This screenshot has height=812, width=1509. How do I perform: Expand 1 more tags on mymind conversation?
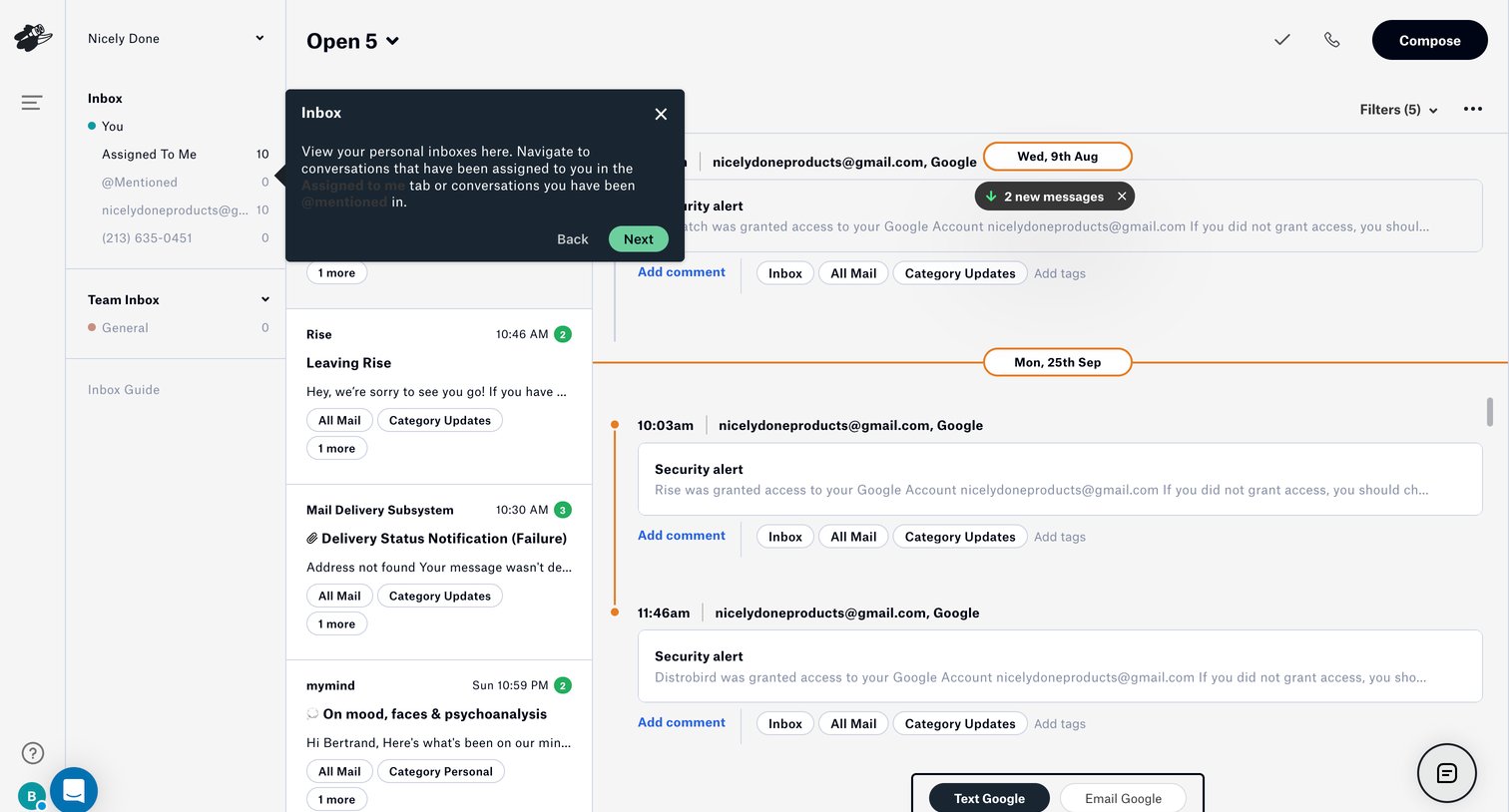[x=336, y=800]
